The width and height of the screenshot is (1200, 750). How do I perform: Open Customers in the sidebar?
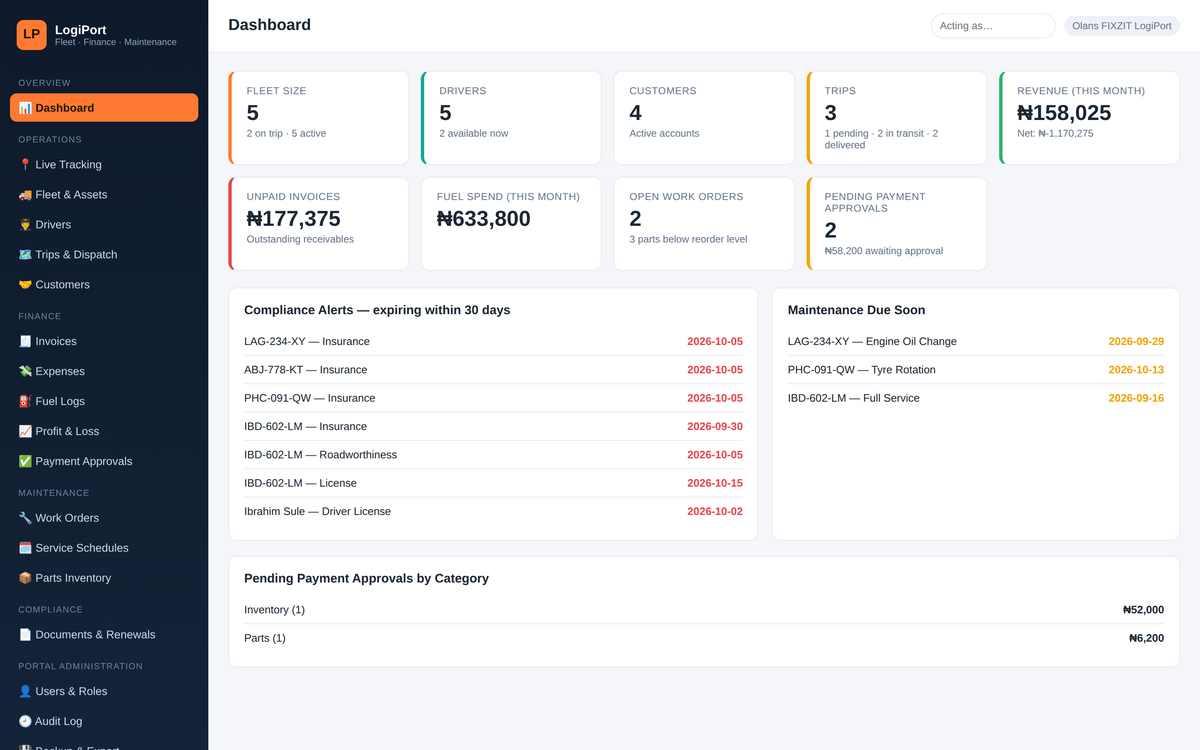(x=104, y=285)
